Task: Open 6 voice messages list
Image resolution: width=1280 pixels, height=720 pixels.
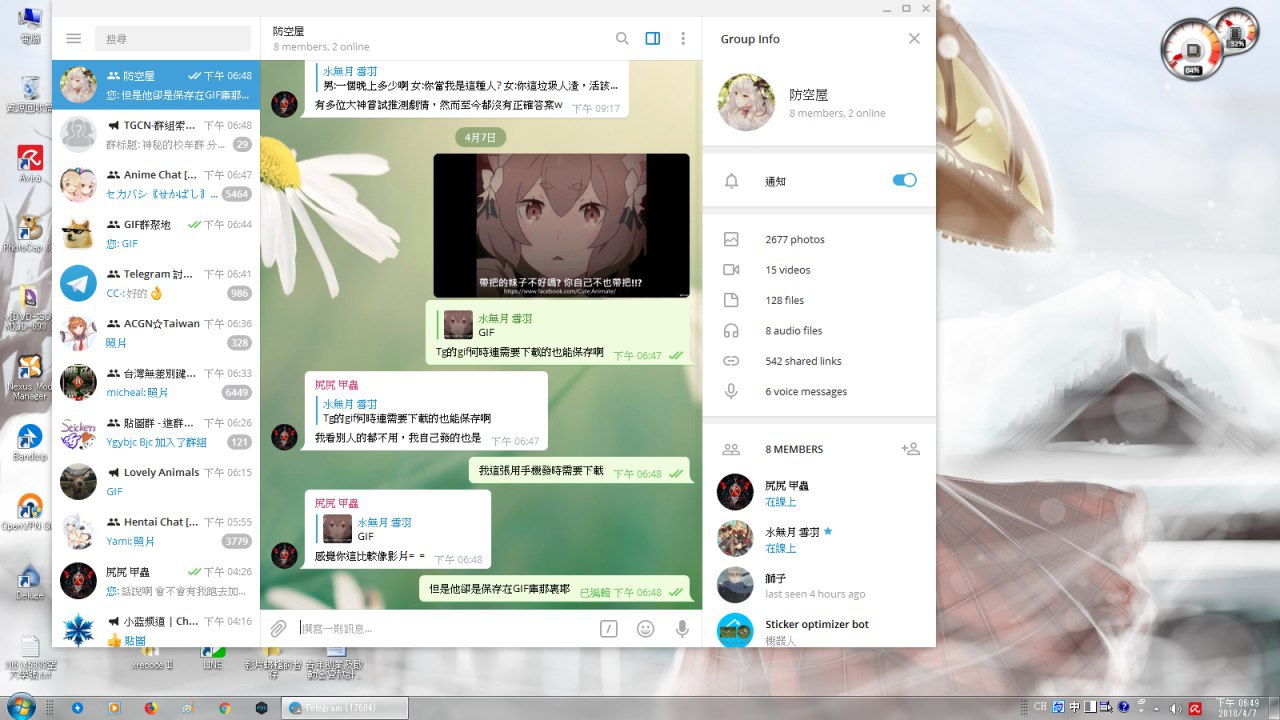Action: point(805,392)
